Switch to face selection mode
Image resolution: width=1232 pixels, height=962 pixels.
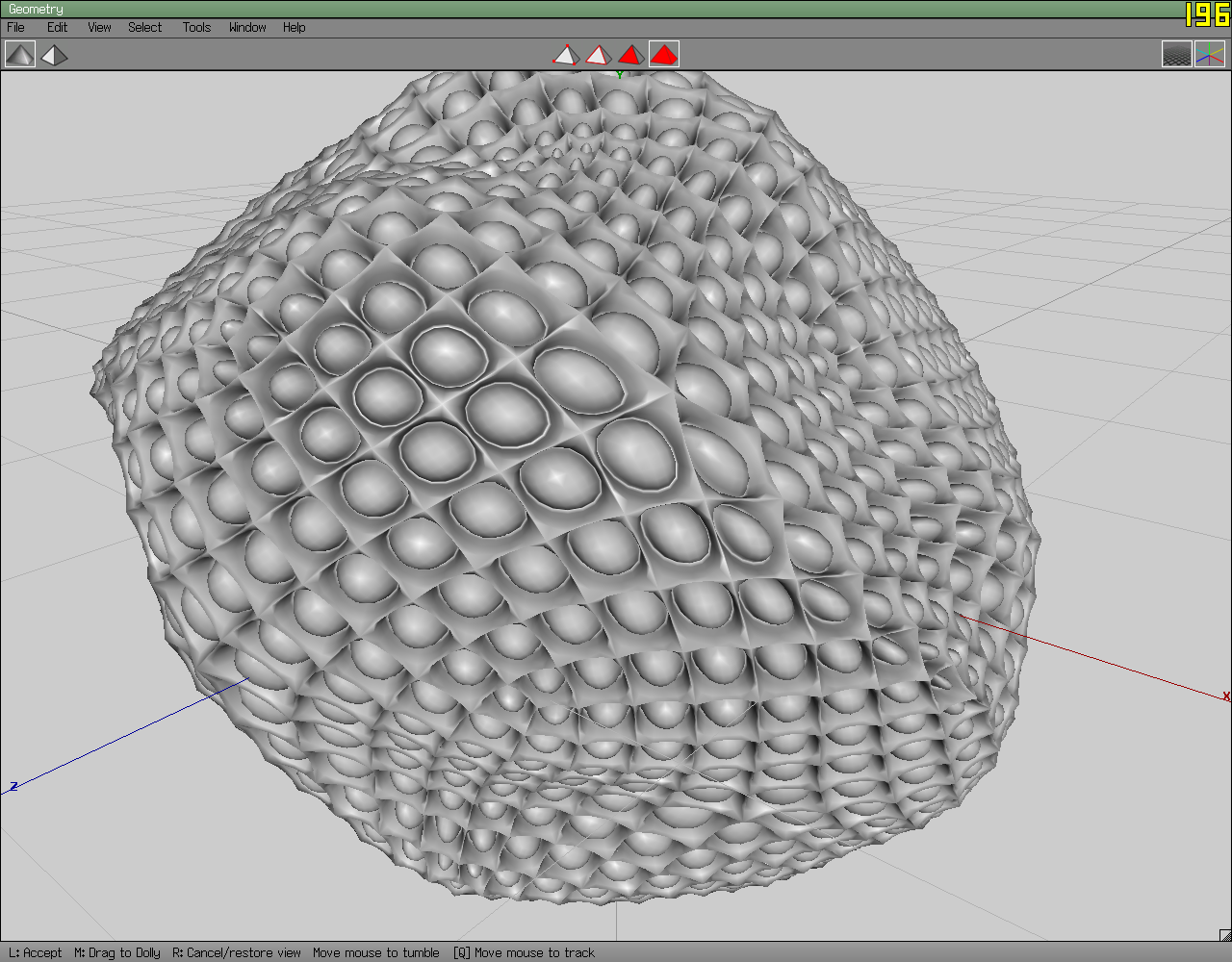pos(630,55)
